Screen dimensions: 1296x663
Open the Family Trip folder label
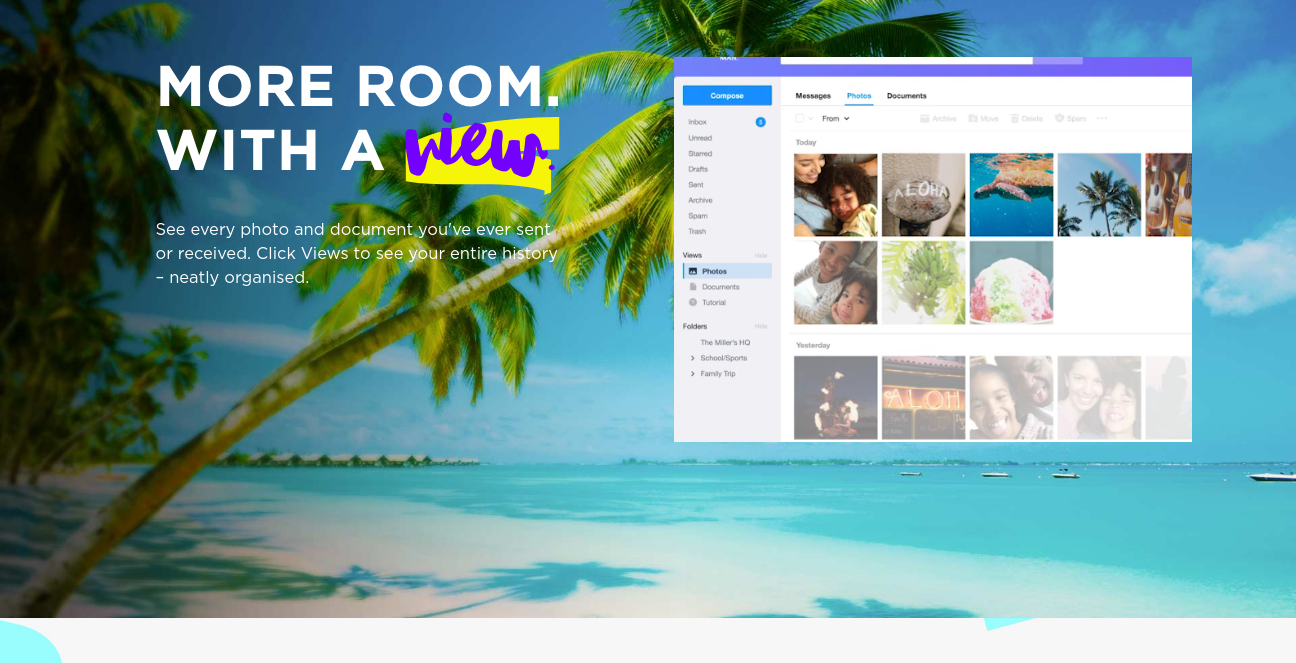(x=718, y=374)
